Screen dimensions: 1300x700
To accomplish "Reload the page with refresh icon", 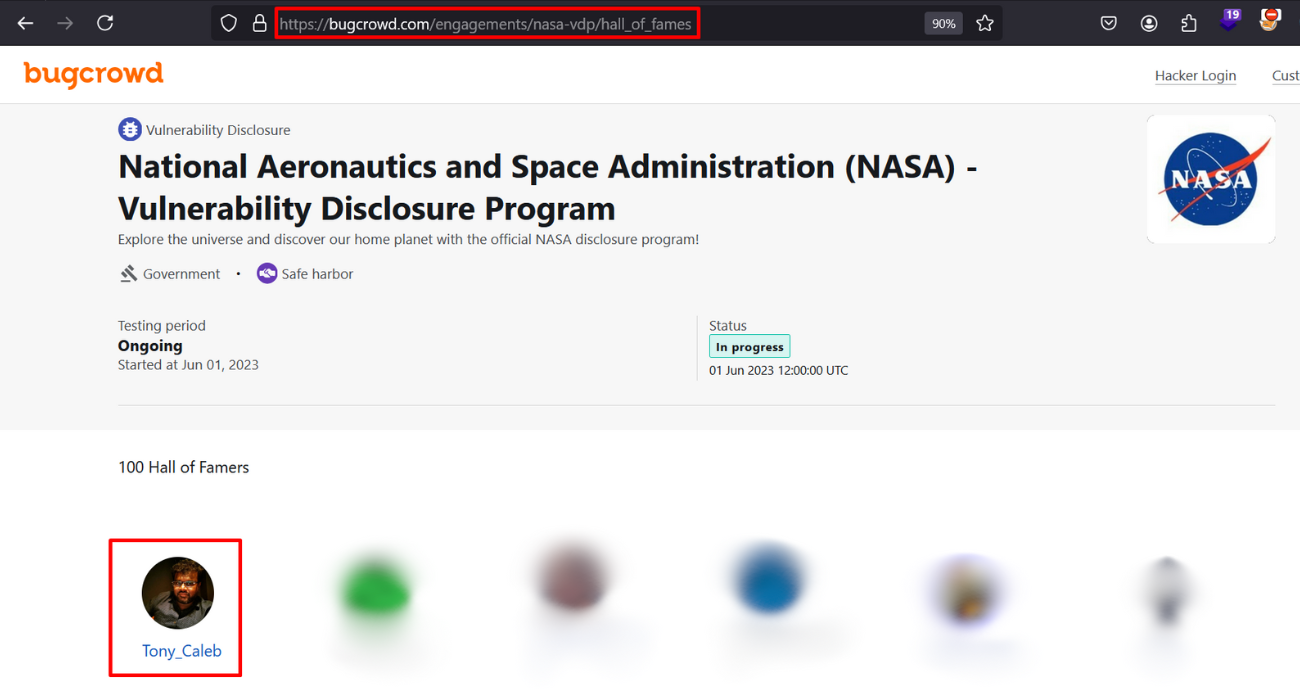I will click(105, 23).
